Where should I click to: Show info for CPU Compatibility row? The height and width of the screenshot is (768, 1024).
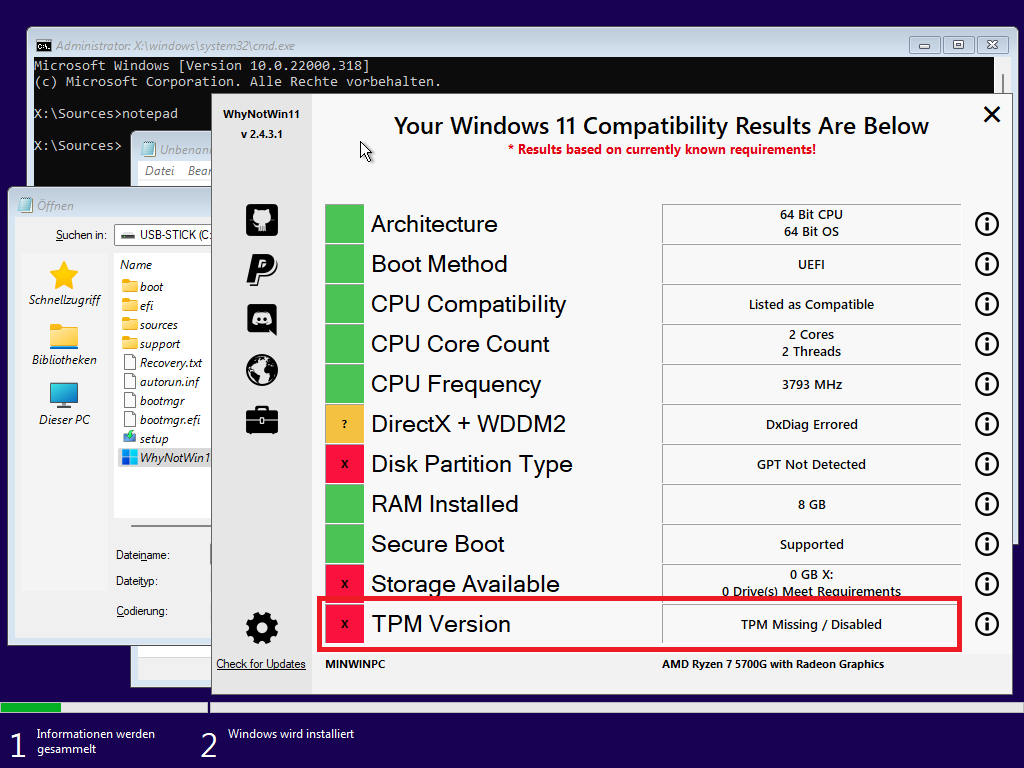987,304
